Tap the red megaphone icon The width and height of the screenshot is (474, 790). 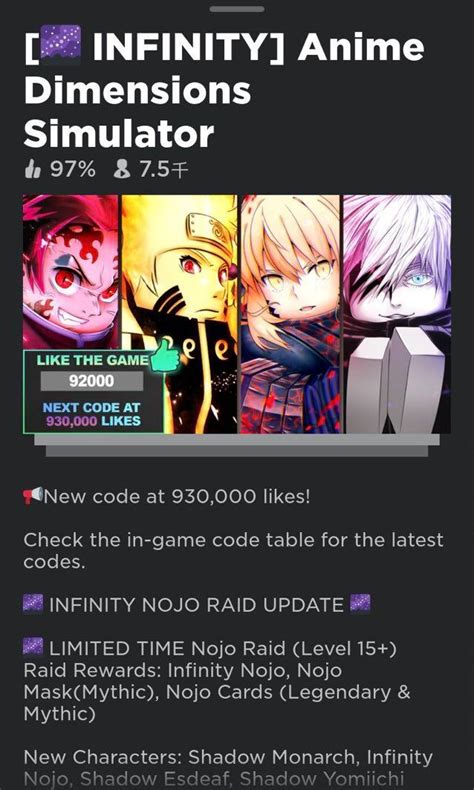[x=33, y=496]
